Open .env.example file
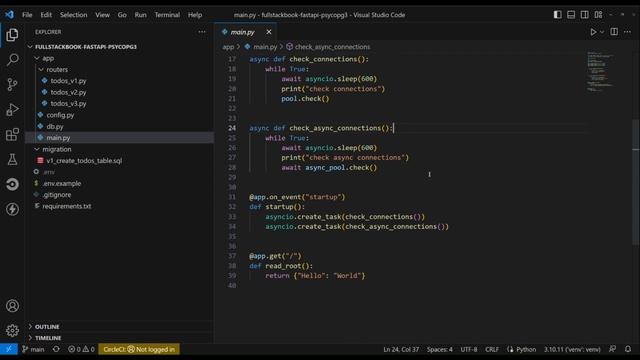The width and height of the screenshot is (640, 360). point(119,184)
